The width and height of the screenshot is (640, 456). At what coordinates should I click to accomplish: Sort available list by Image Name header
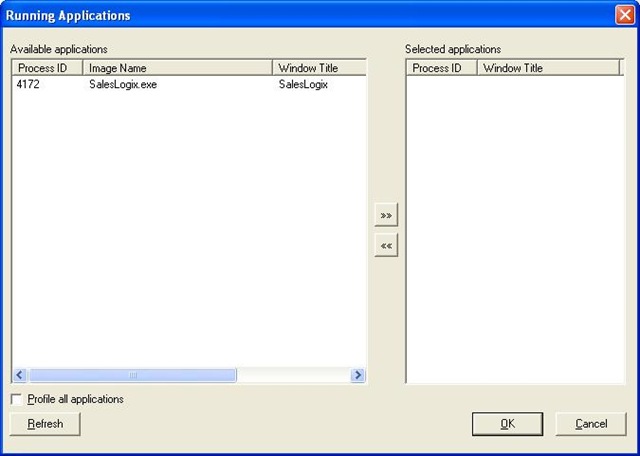pos(177,68)
